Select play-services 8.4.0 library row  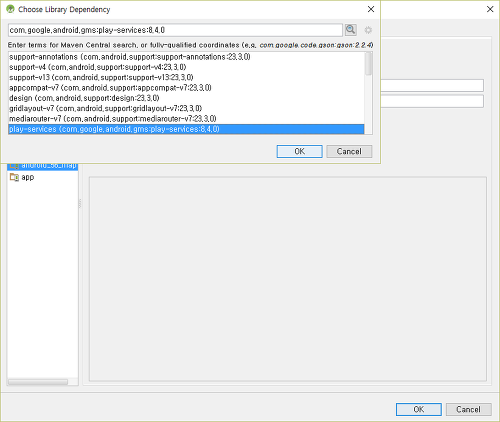186,129
